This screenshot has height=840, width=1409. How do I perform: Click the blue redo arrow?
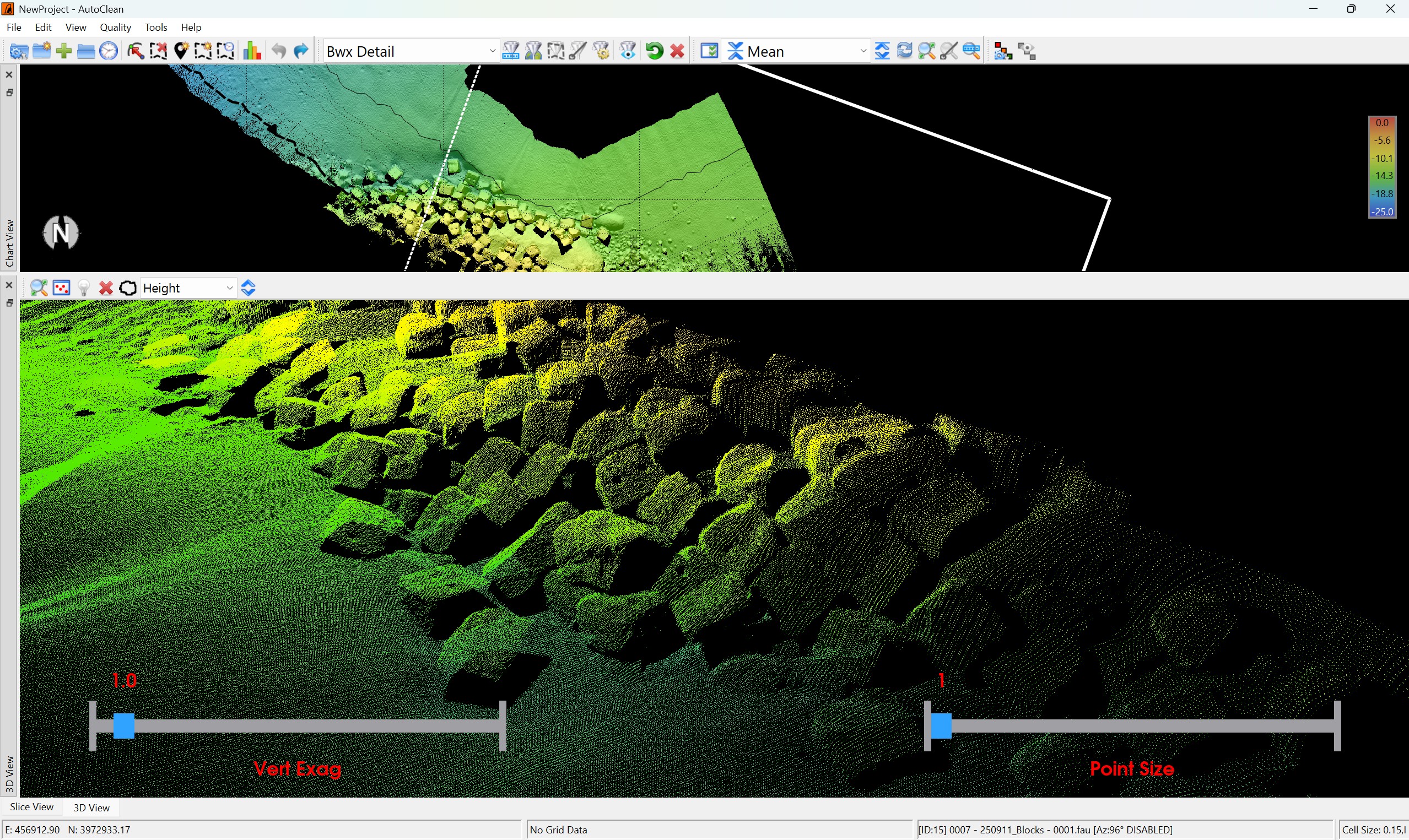[301, 52]
